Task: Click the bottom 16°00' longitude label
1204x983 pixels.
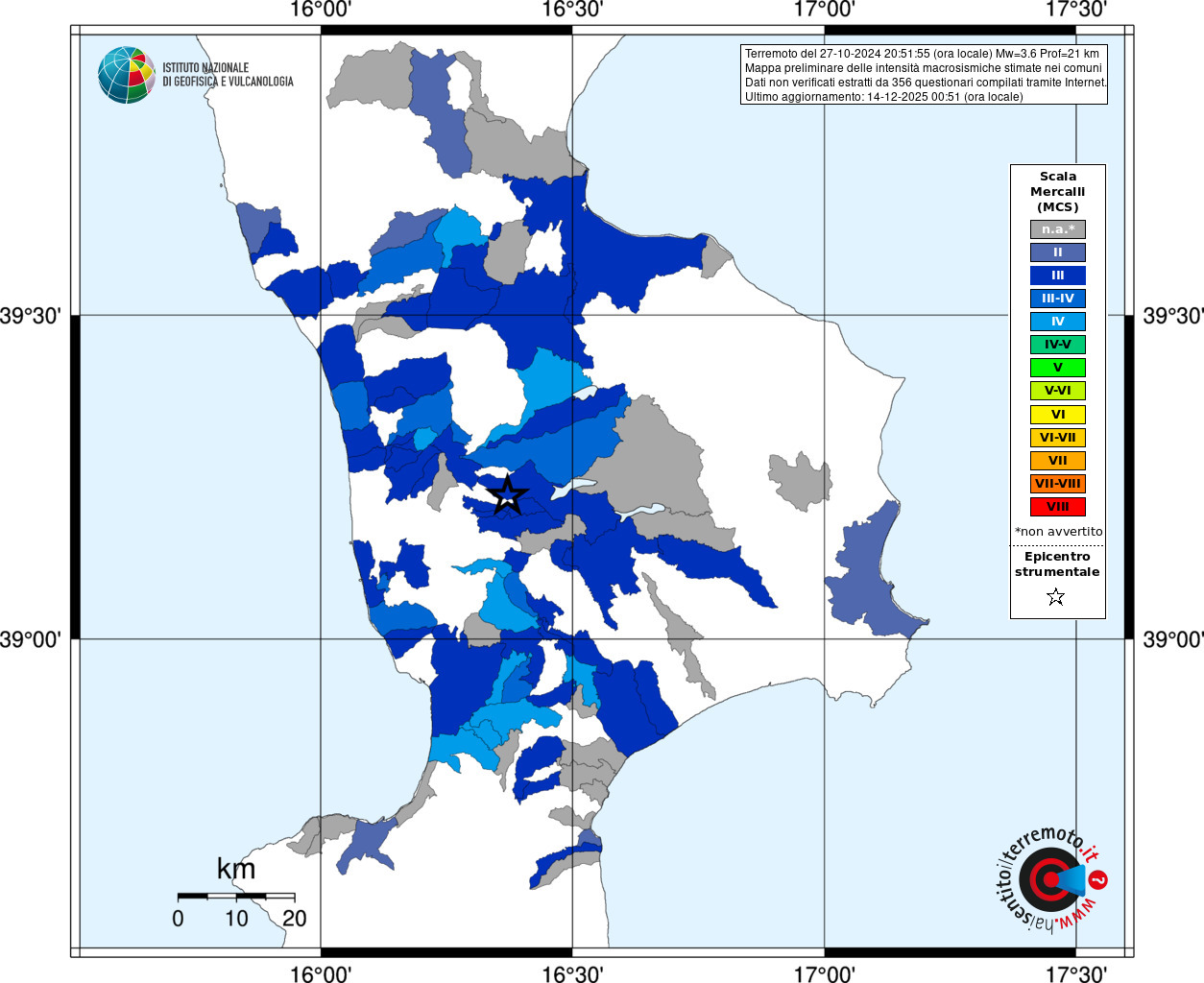Action: (321, 973)
